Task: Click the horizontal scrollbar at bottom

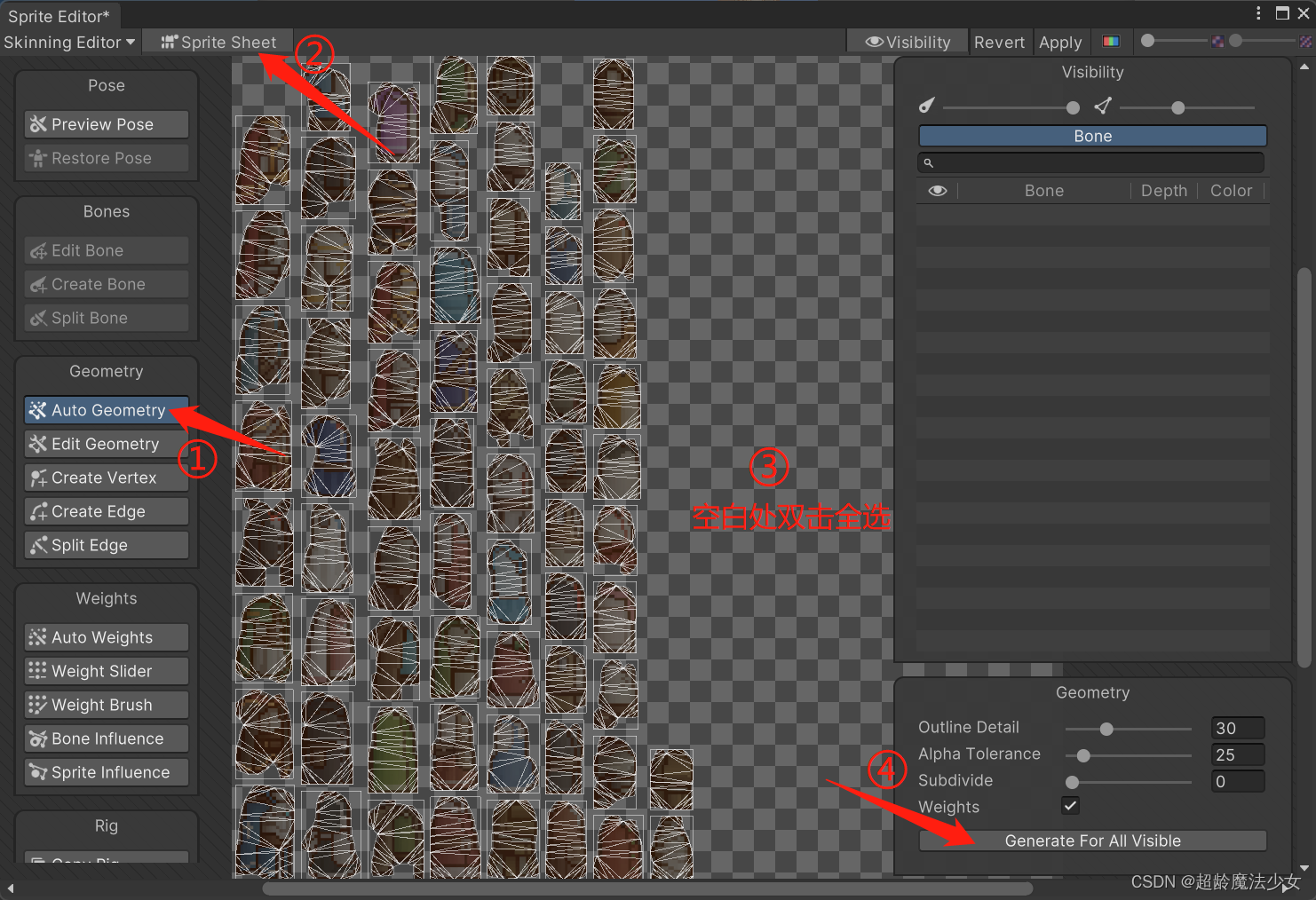Action: tap(647, 888)
